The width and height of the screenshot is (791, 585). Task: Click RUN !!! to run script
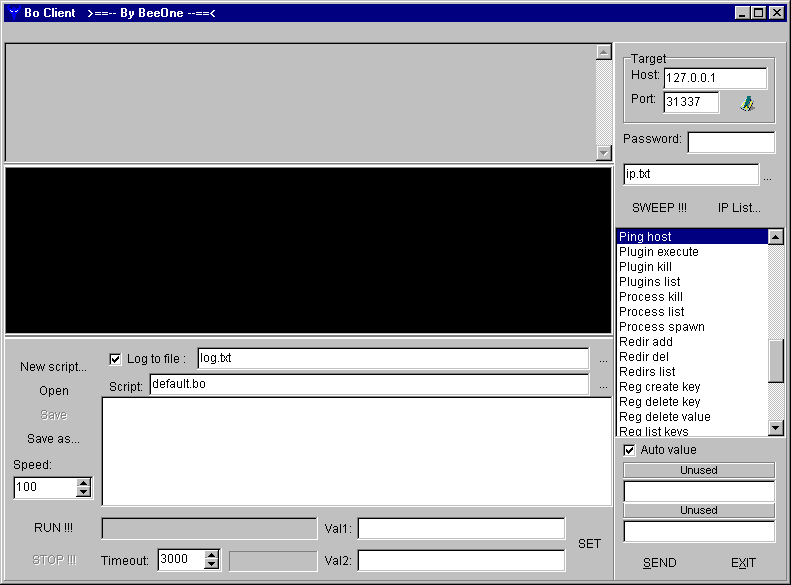coord(53,528)
